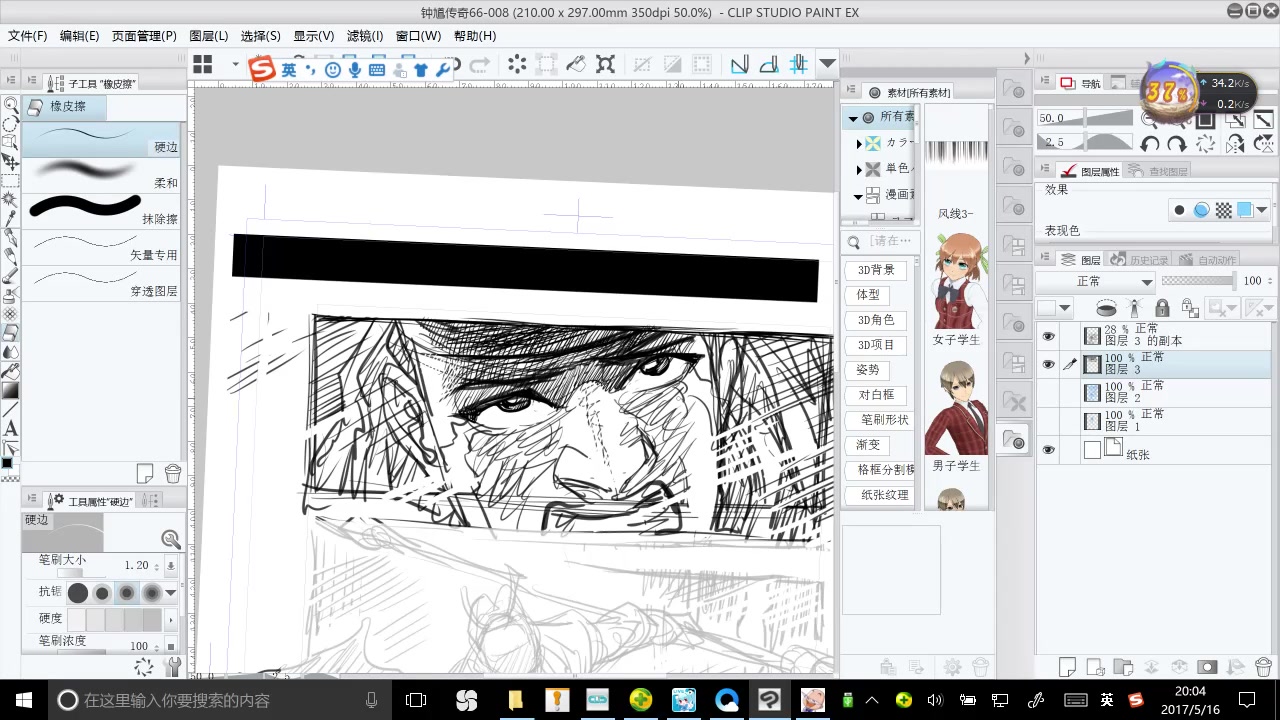Open tool property wrench settings icon
Image resolution: width=1280 pixels, height=720 pixels.
point(172,668)
